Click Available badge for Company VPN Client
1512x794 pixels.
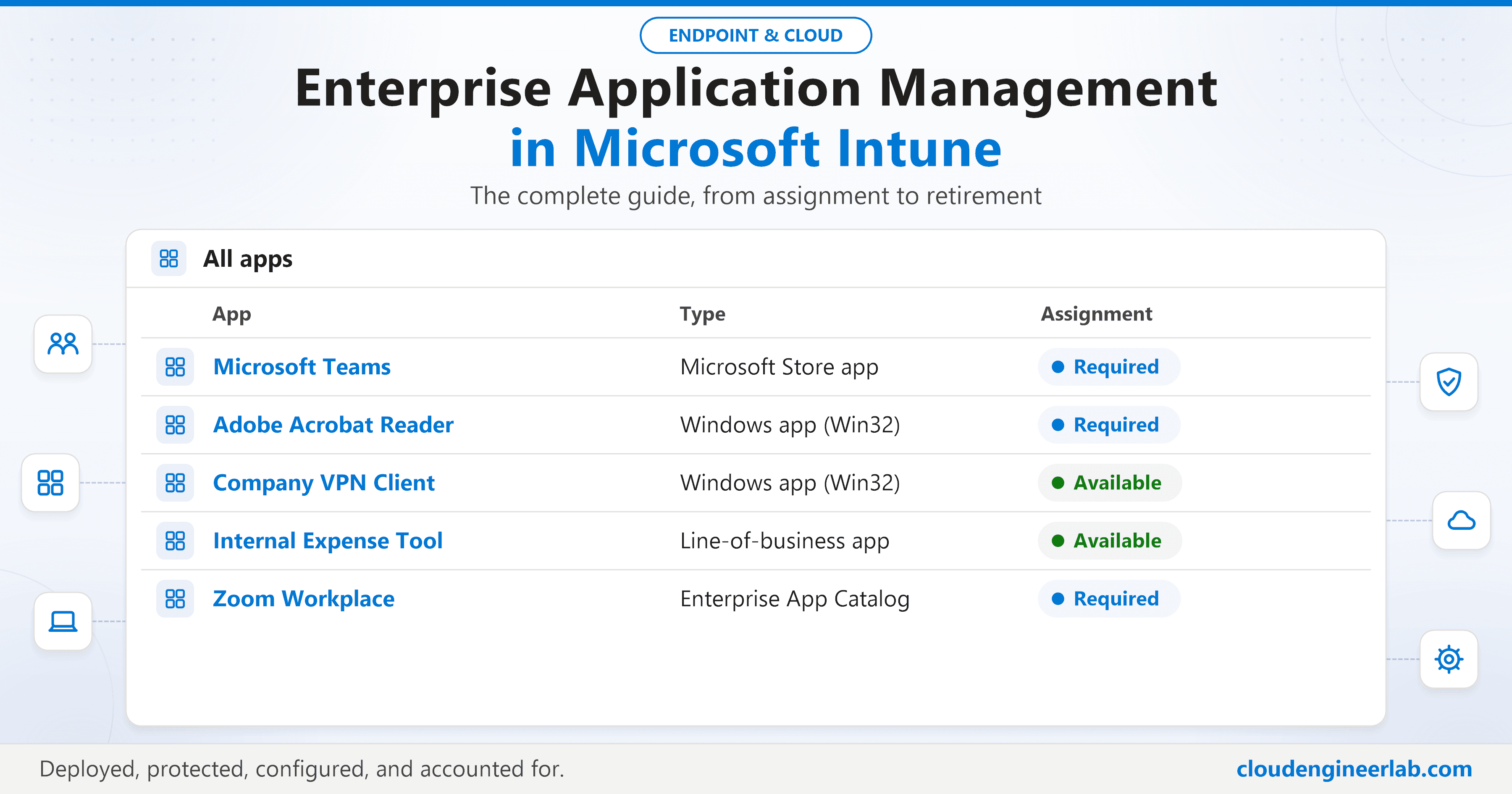point(1110,483)
